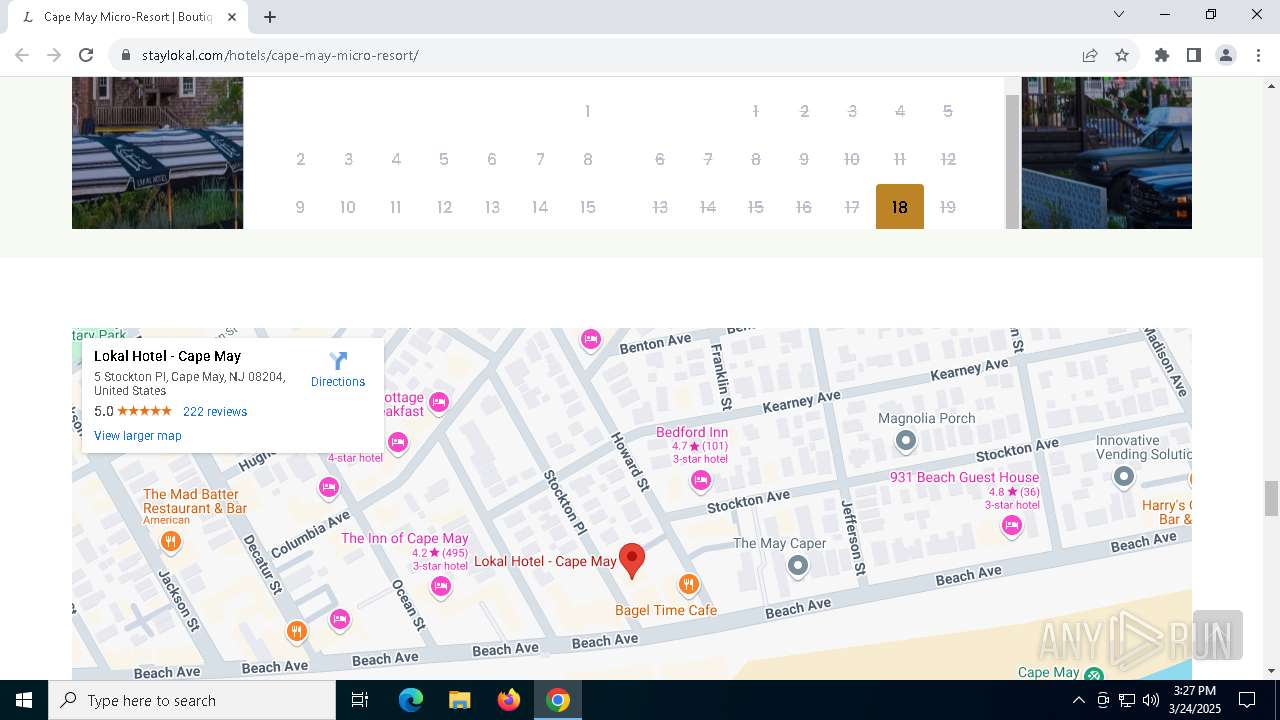Click the browser back arrow
The height and width of the screenshot is (720, 1280).
click(x=22, y=55)
